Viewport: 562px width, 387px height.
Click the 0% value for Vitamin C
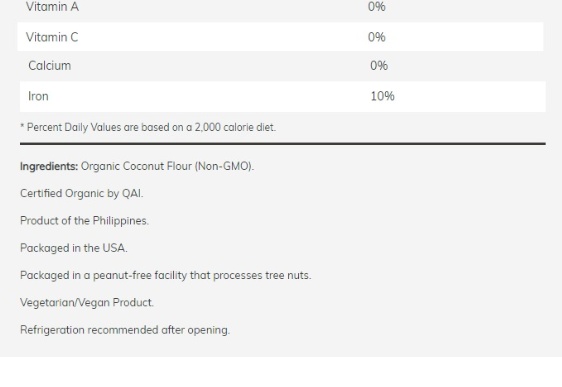pyautogui.click(x=377, y=37)
